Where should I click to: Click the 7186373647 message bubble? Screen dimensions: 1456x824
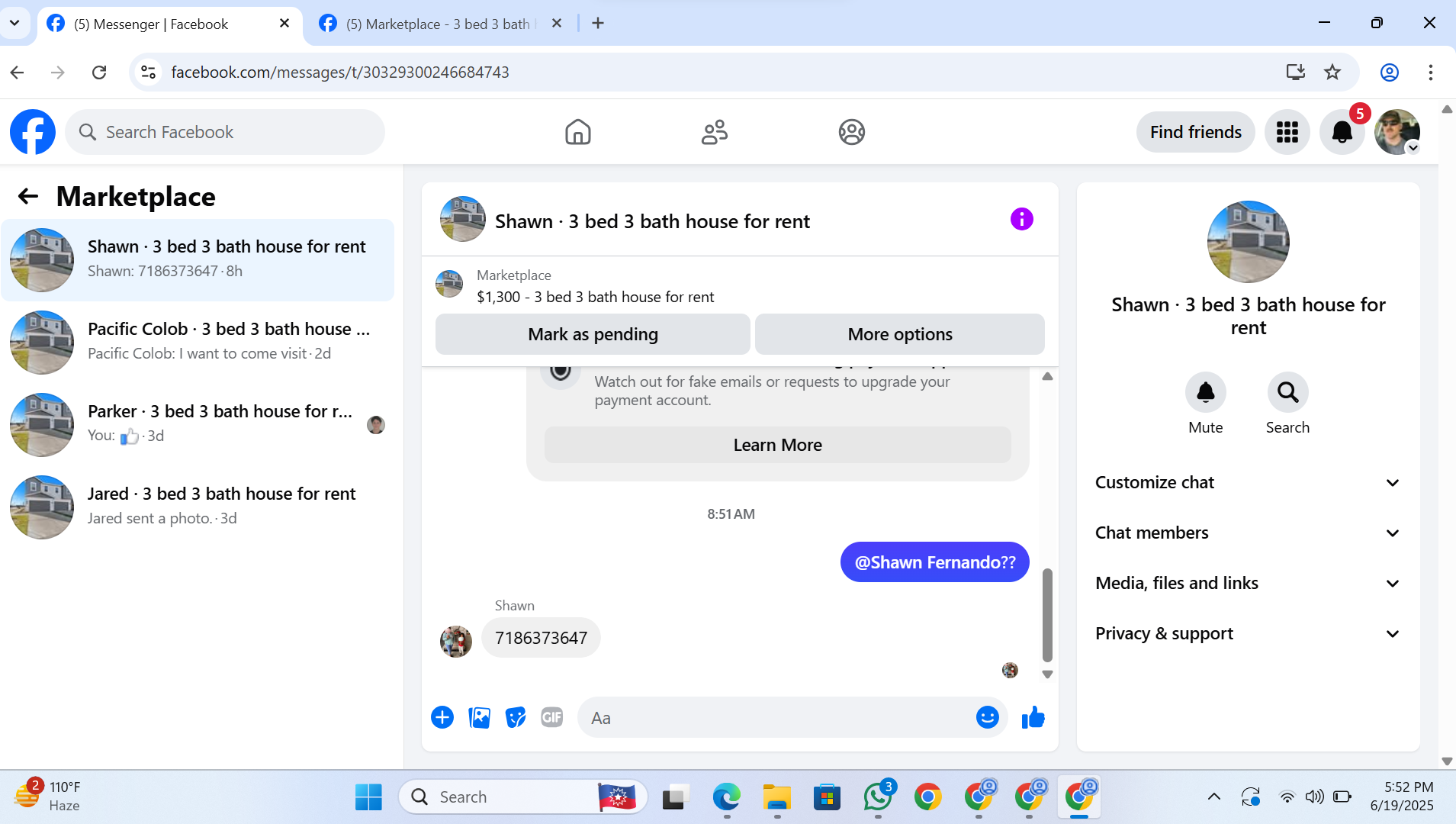click(541, 638)
